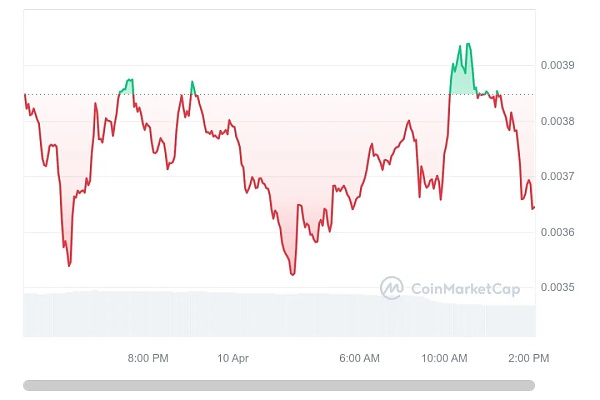Select the 0.0035 price axis label
600x400 pixels.
(x=559, y=288)
